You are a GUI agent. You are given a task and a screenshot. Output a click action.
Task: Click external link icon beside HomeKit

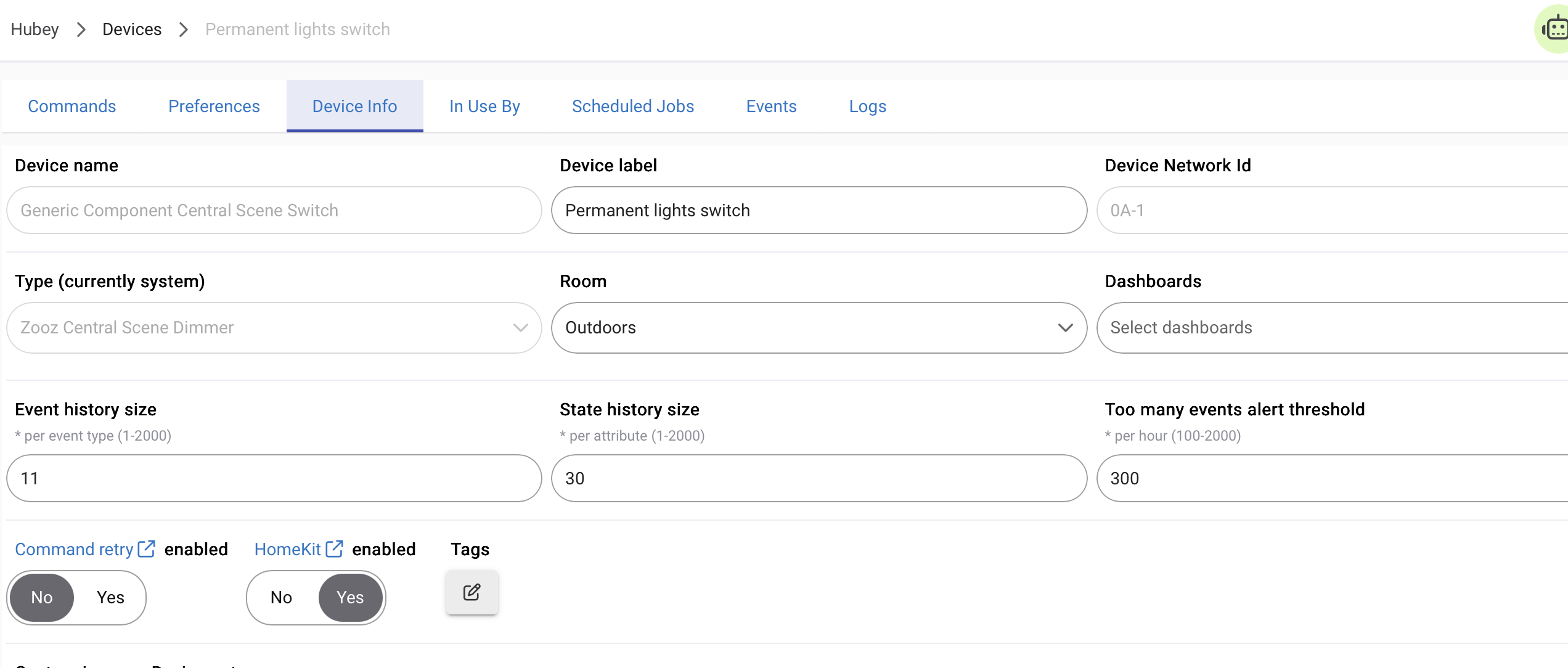(334, 548)
